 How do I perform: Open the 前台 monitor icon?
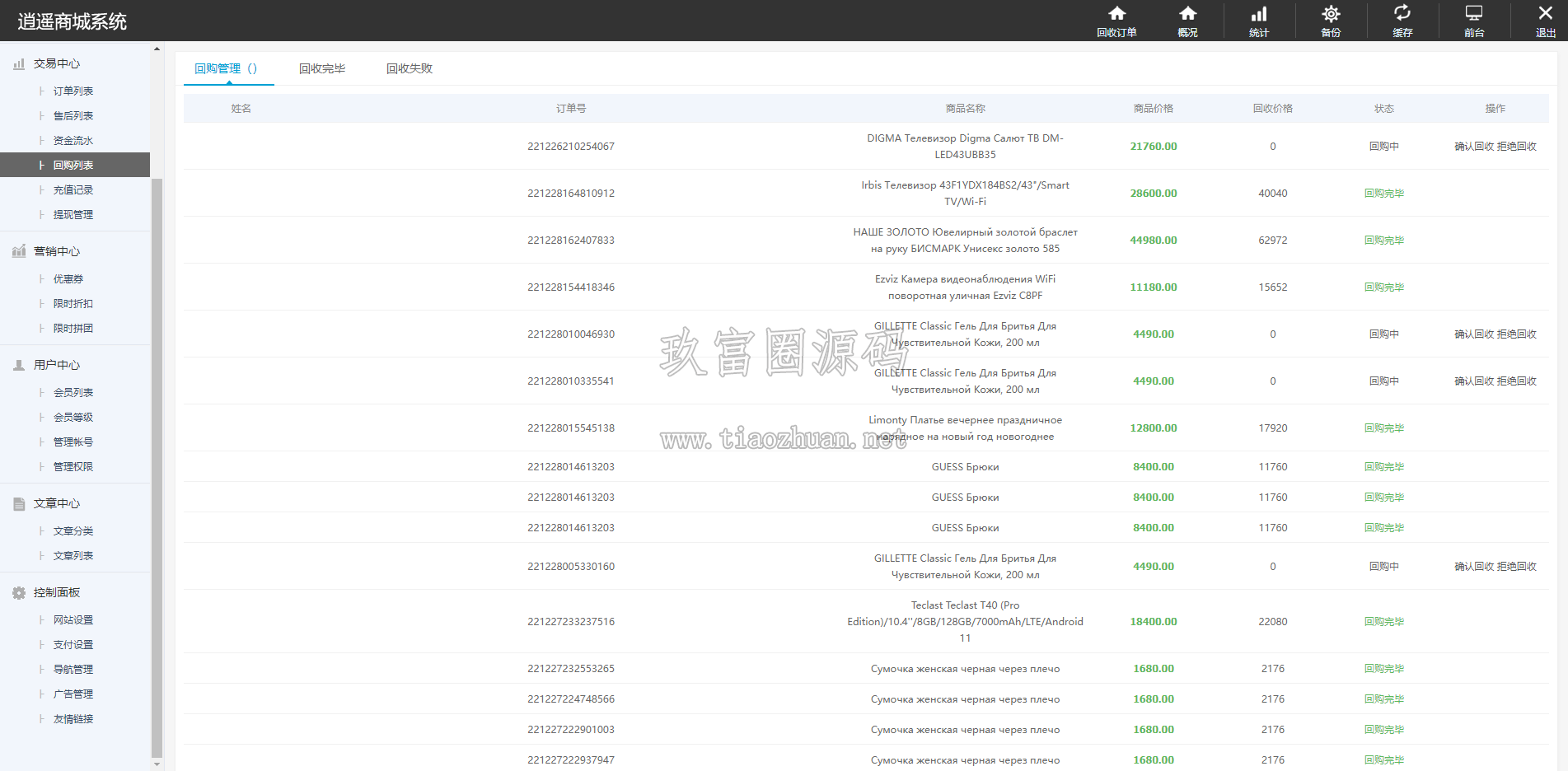coord(1474,14)
